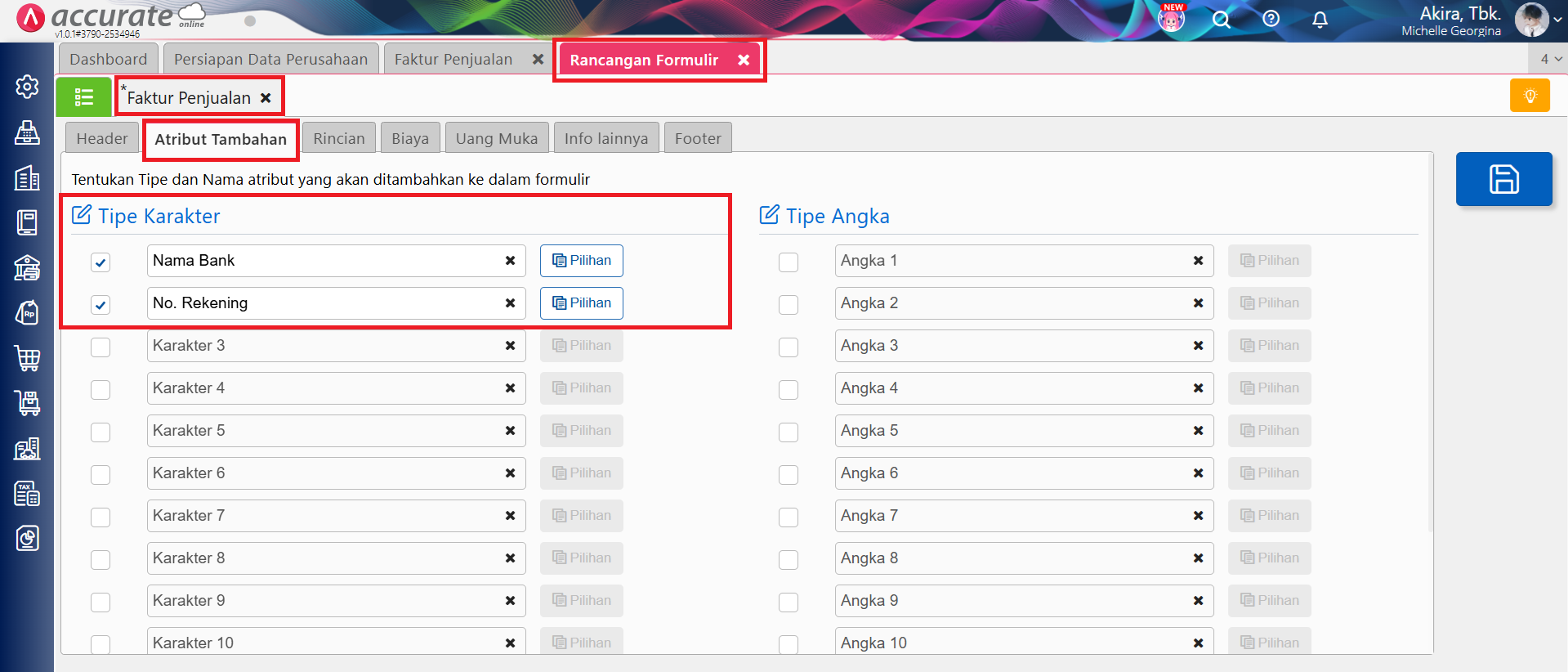Open Pilihan options for No. Rekening
This screenshot has height=672, width=1568.
[x=581, y=303]
